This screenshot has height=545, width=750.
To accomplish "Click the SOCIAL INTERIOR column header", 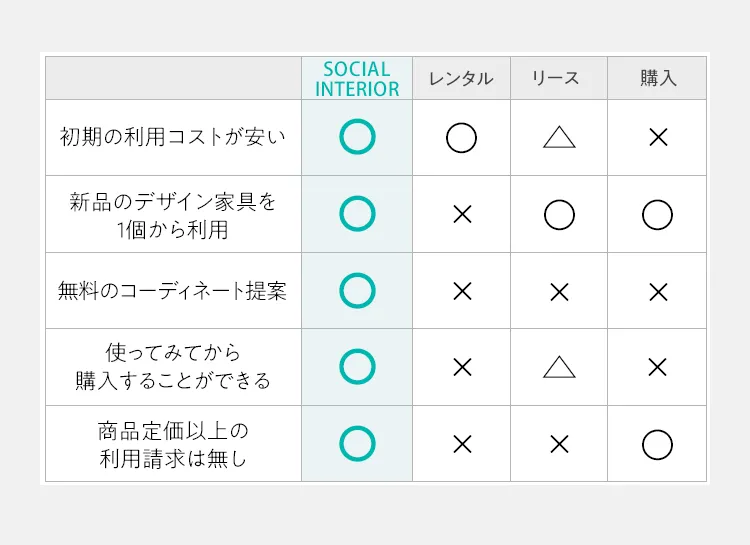I will click(357, 79).
